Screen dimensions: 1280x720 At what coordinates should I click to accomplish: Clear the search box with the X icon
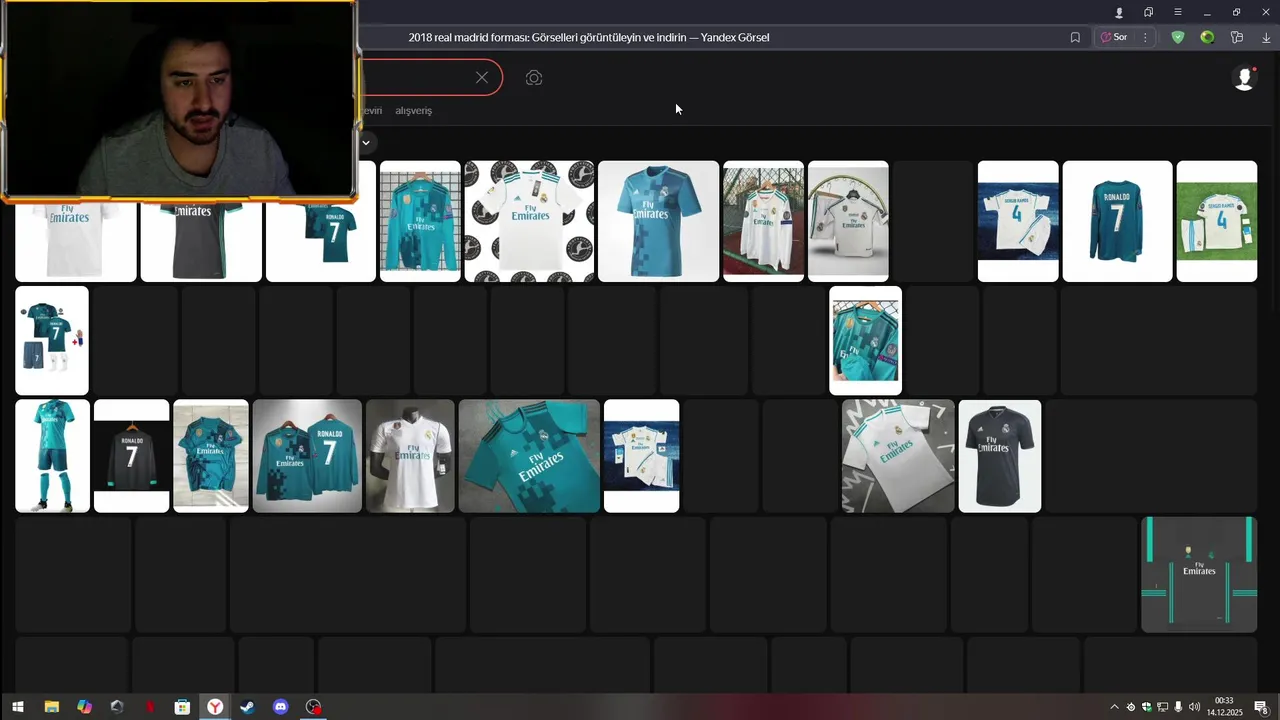click(x=482, y=77)
